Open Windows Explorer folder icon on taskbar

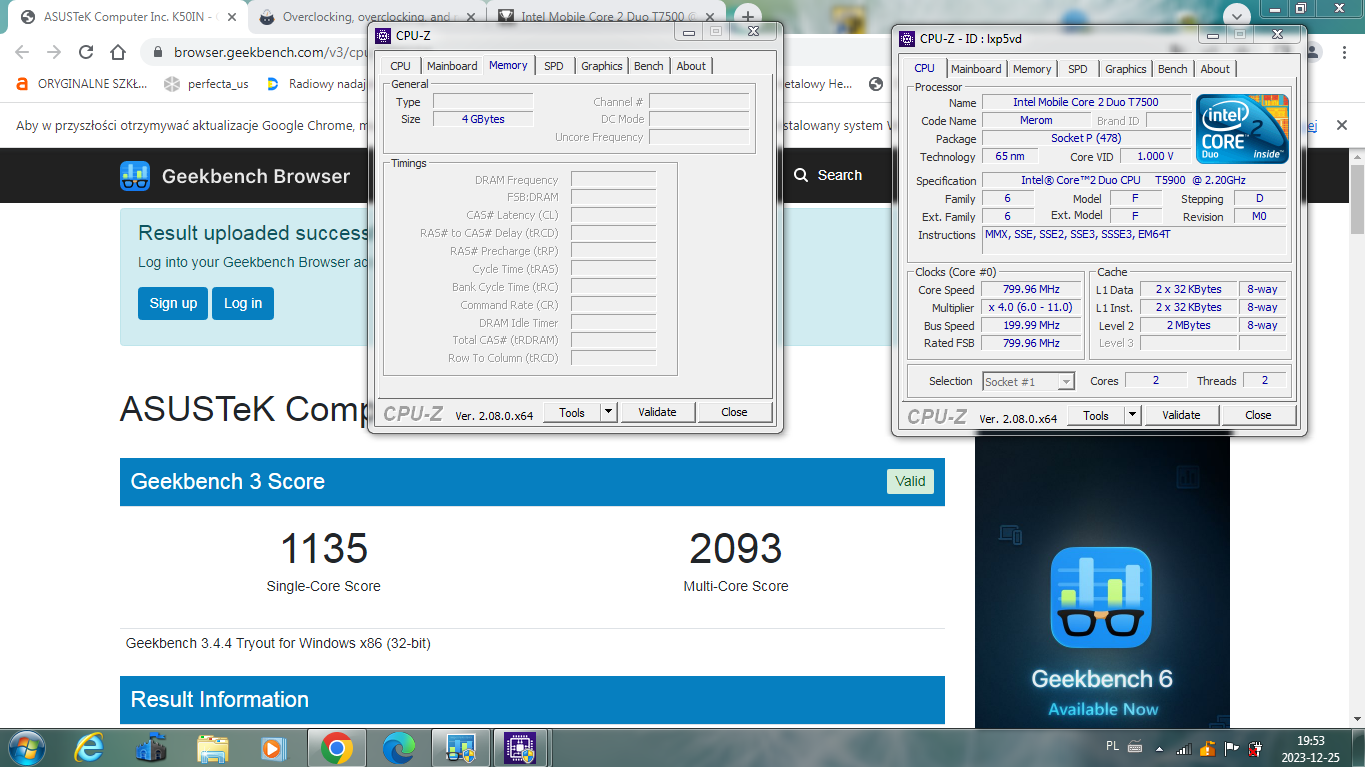point(213,747)
